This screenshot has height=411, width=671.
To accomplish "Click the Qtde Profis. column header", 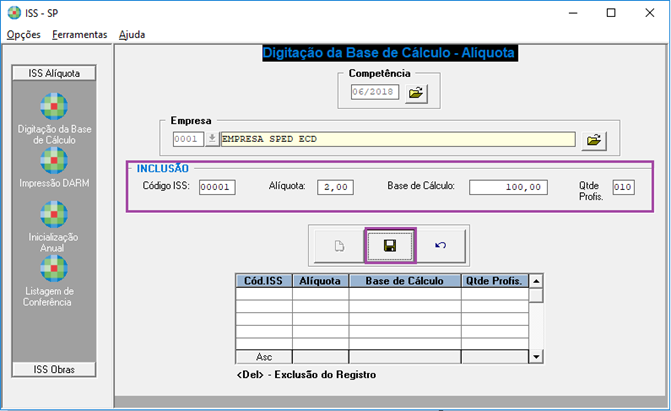I will point(494,281).
